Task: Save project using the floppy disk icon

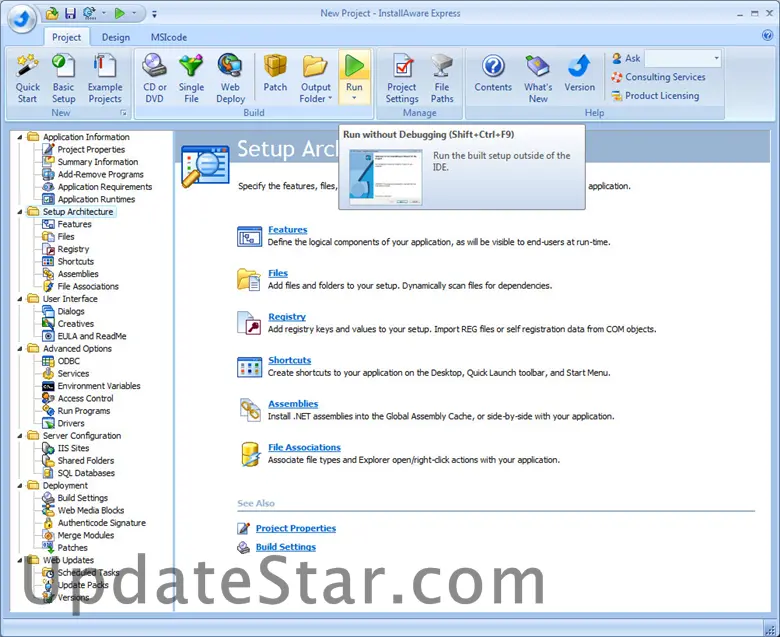Action: coord(70,13)
